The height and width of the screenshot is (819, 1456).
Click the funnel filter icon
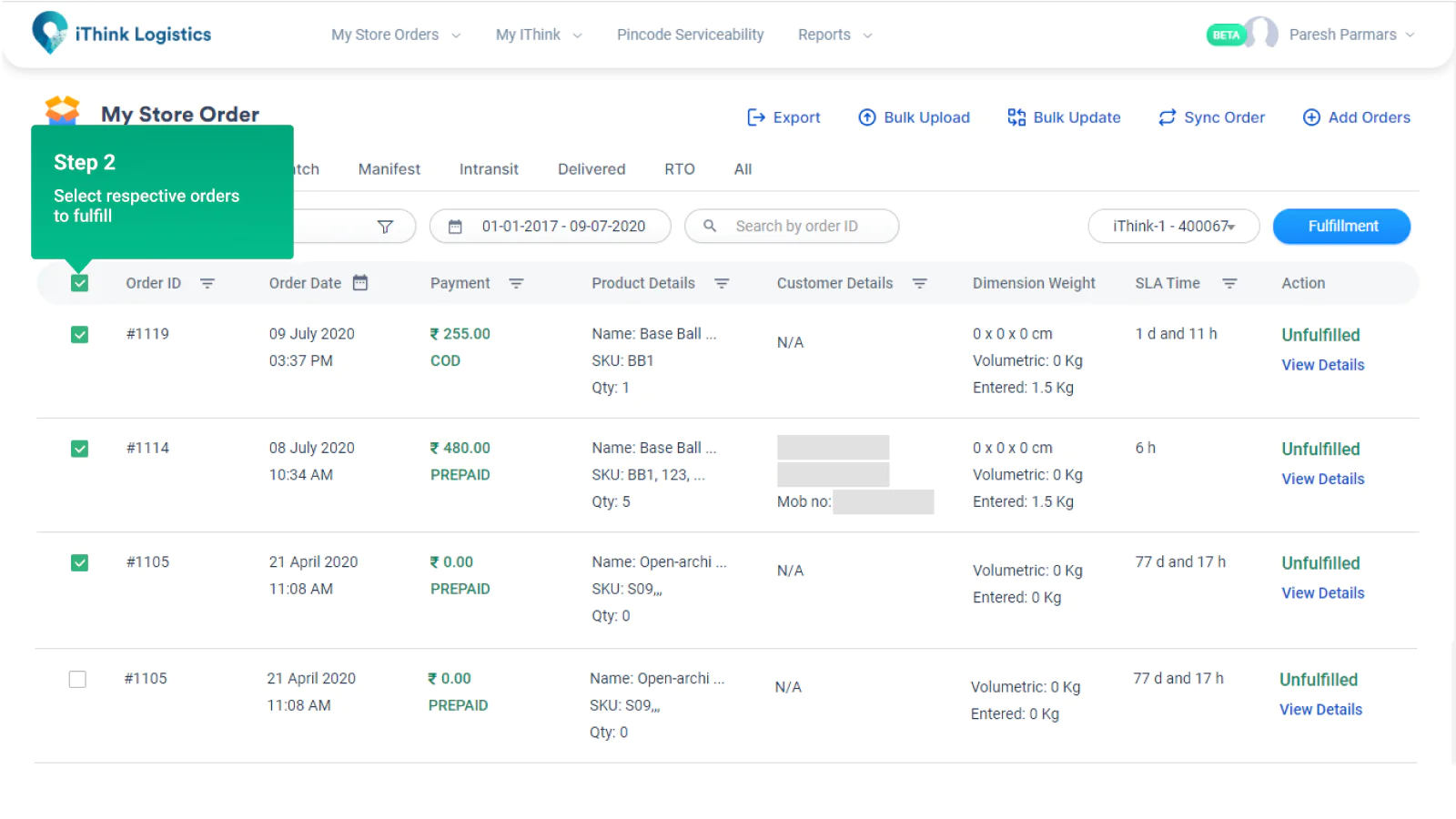pyautogui.click(x=385, y=227)
